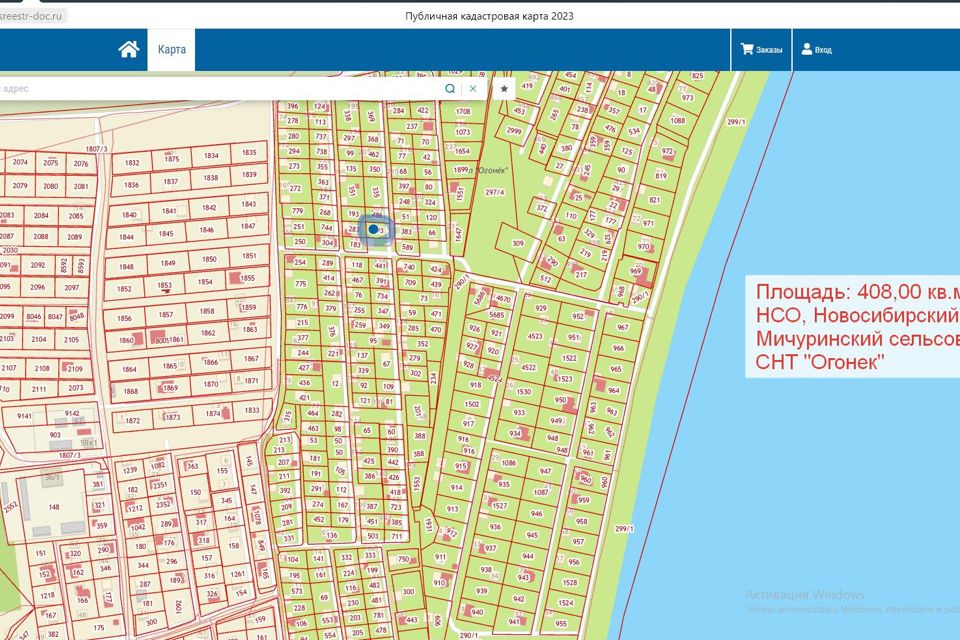Click the address search field
The width and height of the screenshot is (960, 640).
point(220,88)
